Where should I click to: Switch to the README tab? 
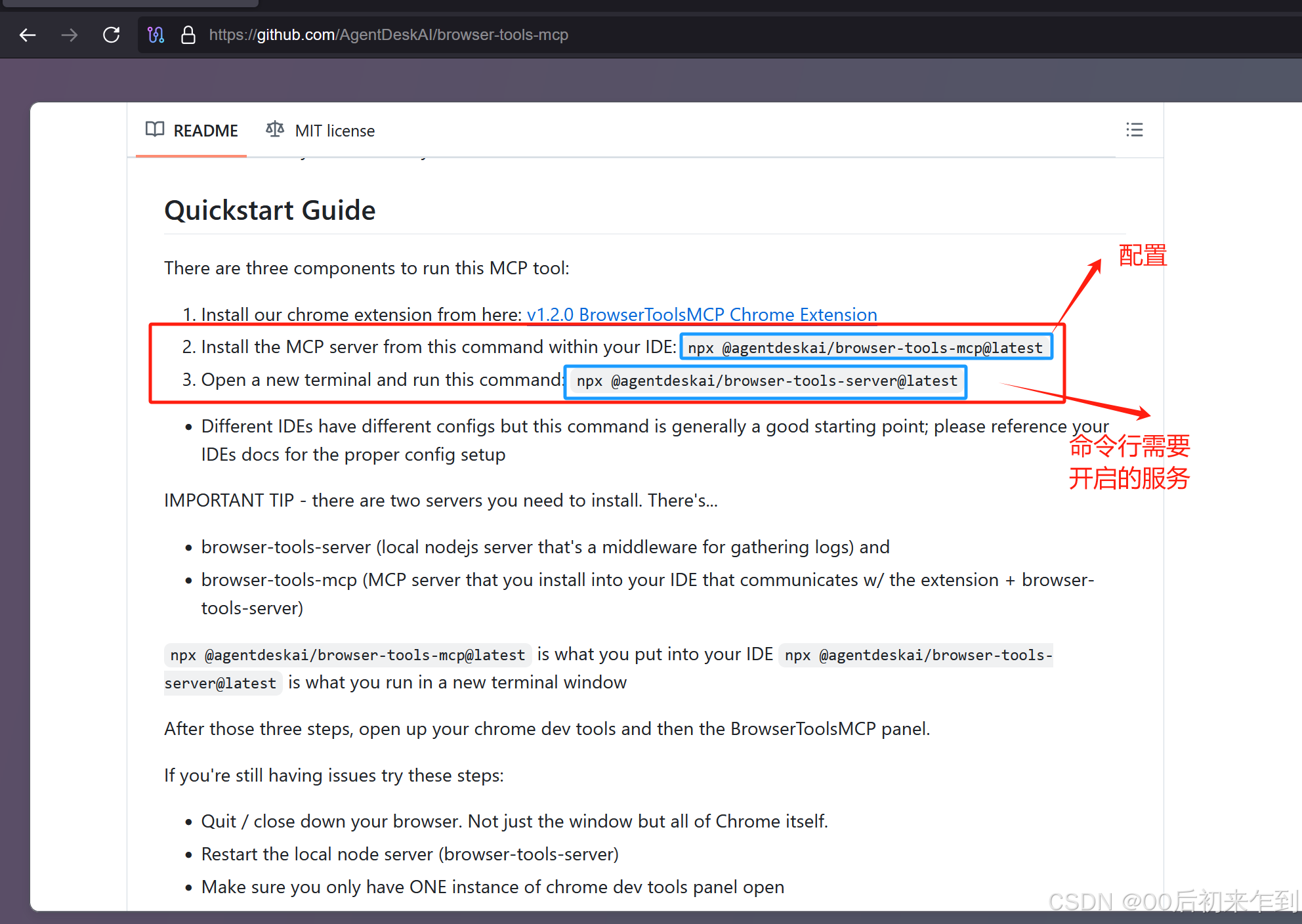point(205,131)
